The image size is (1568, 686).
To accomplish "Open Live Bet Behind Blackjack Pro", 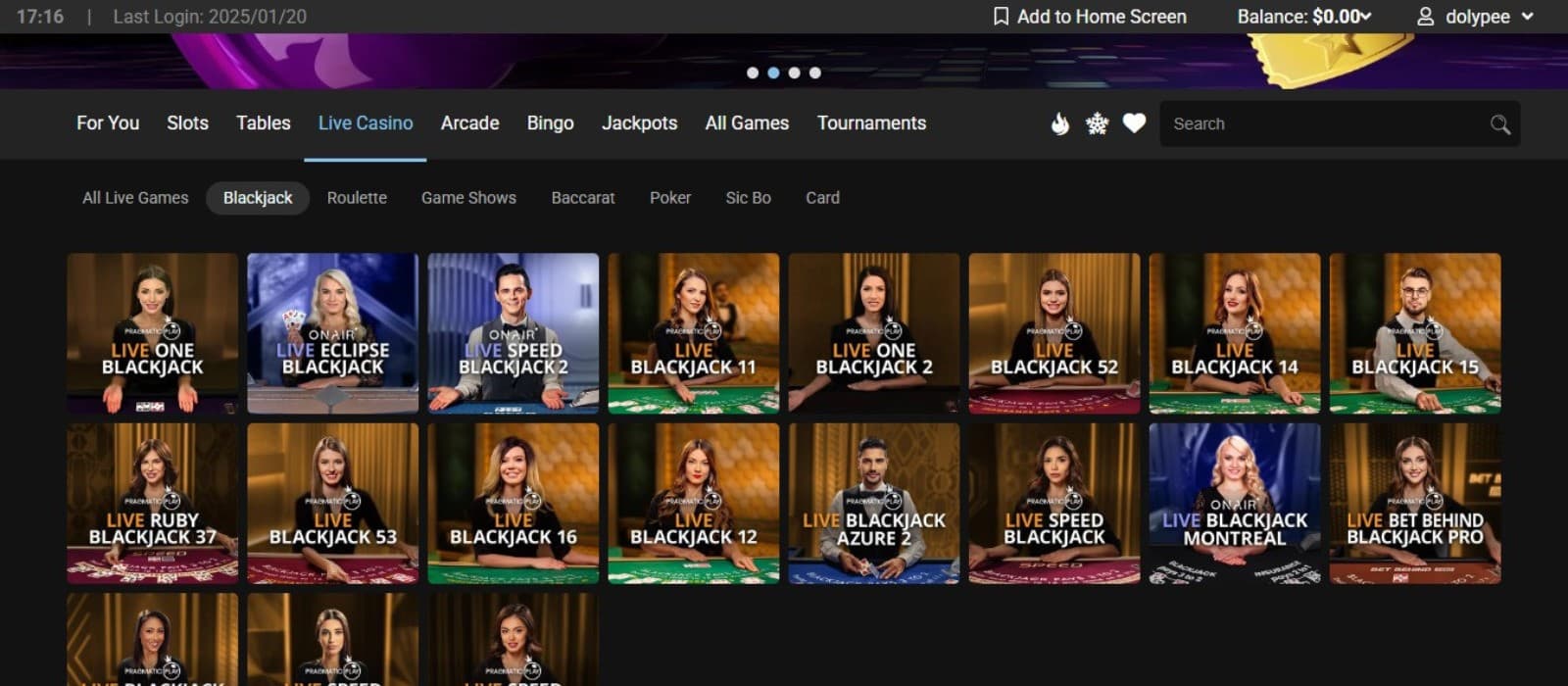I will pyautogui.click(x=1415, y=504).
